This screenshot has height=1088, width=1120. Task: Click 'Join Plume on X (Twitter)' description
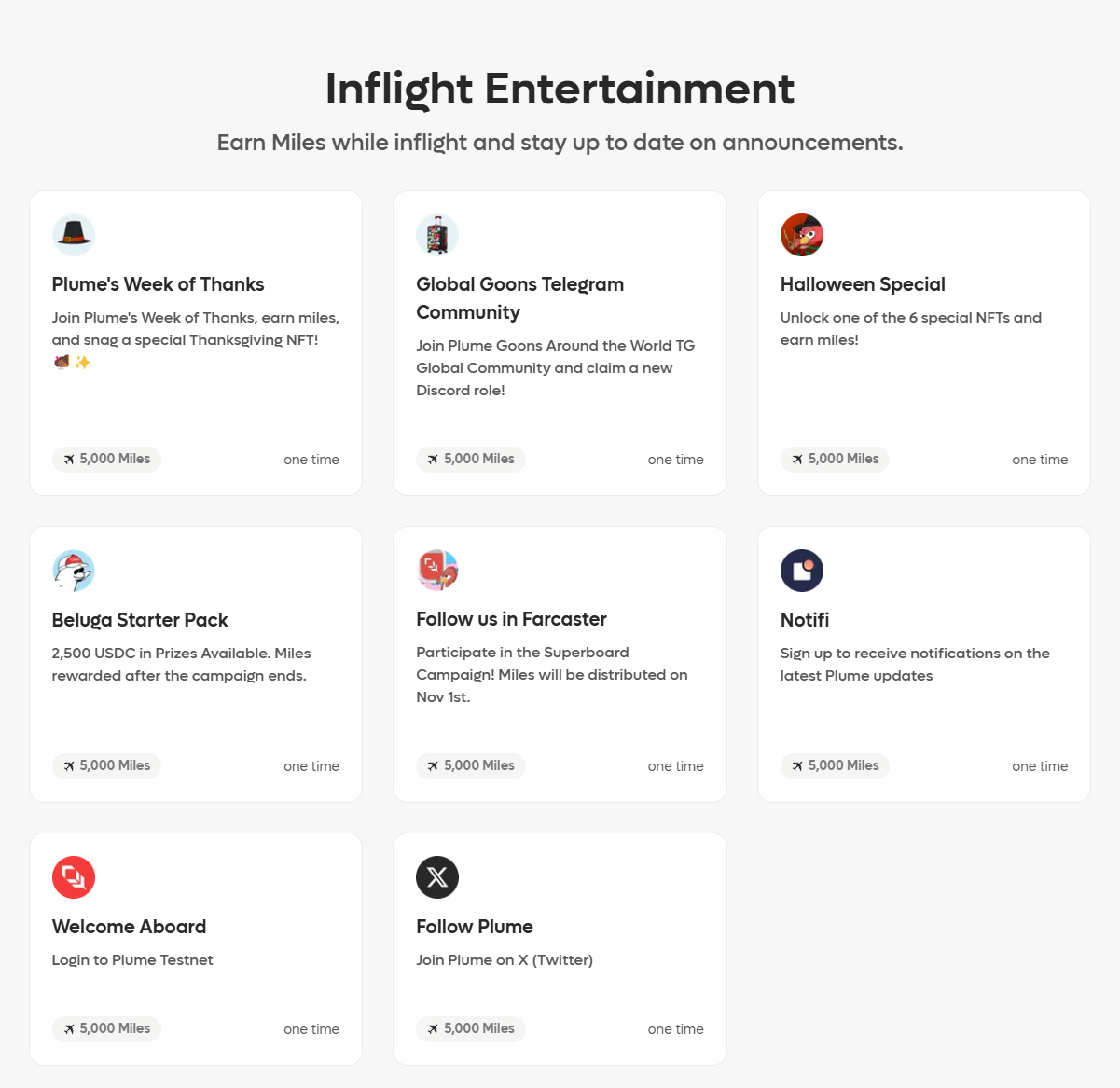[505, 960]
